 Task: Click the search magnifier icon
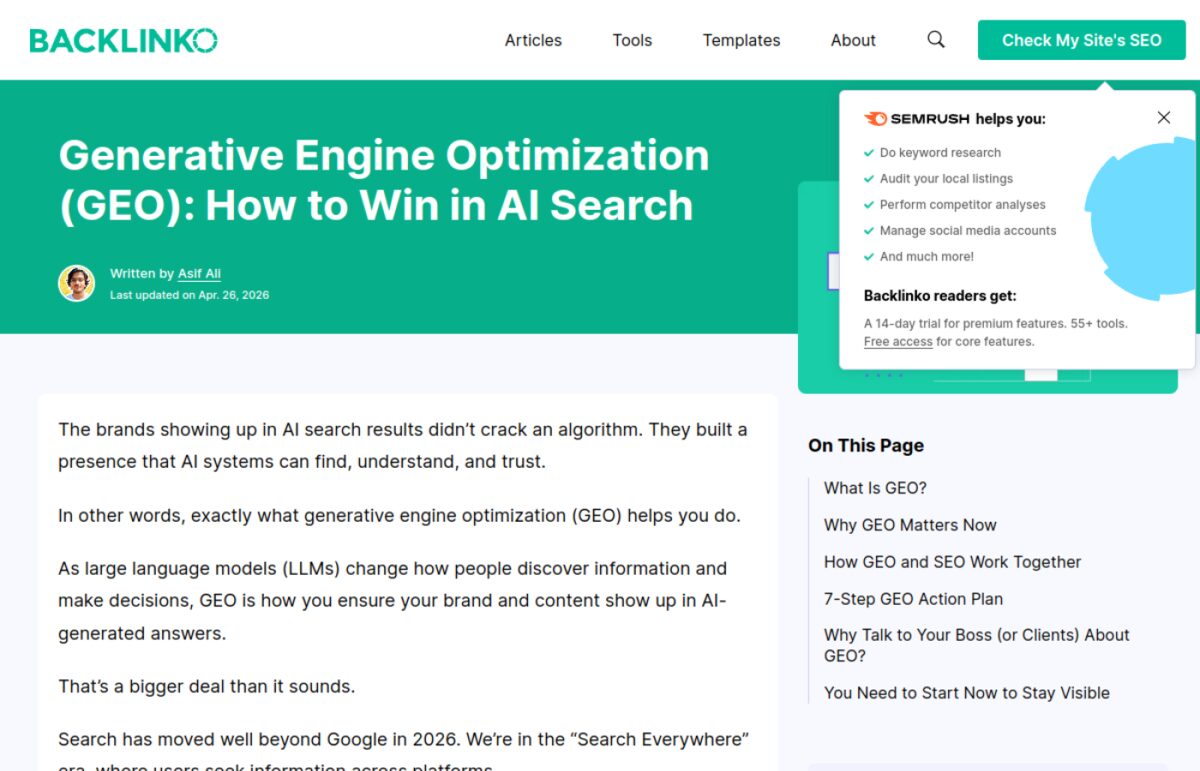point(936,40)
